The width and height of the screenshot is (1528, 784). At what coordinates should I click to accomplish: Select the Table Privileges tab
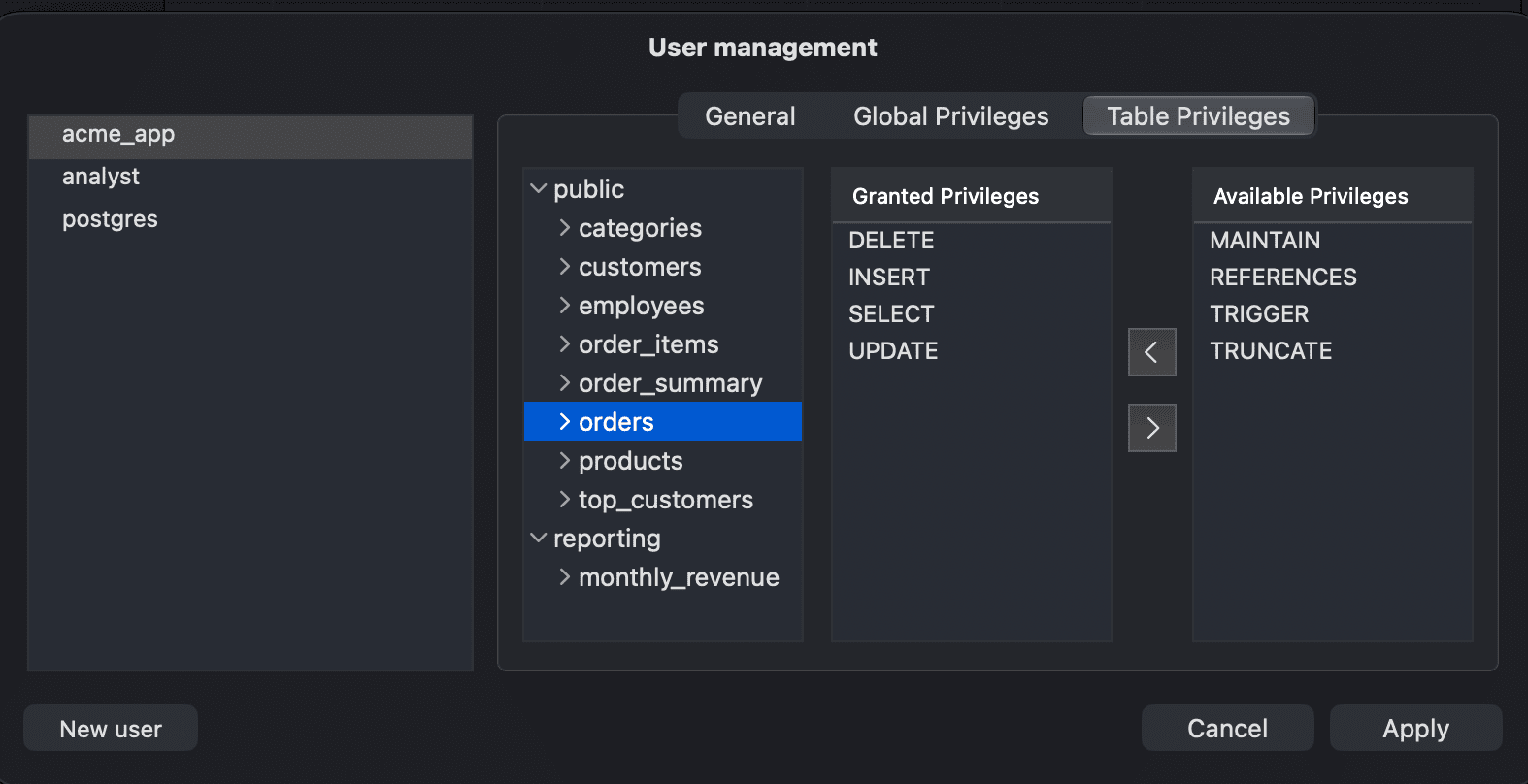point(1199,116)
